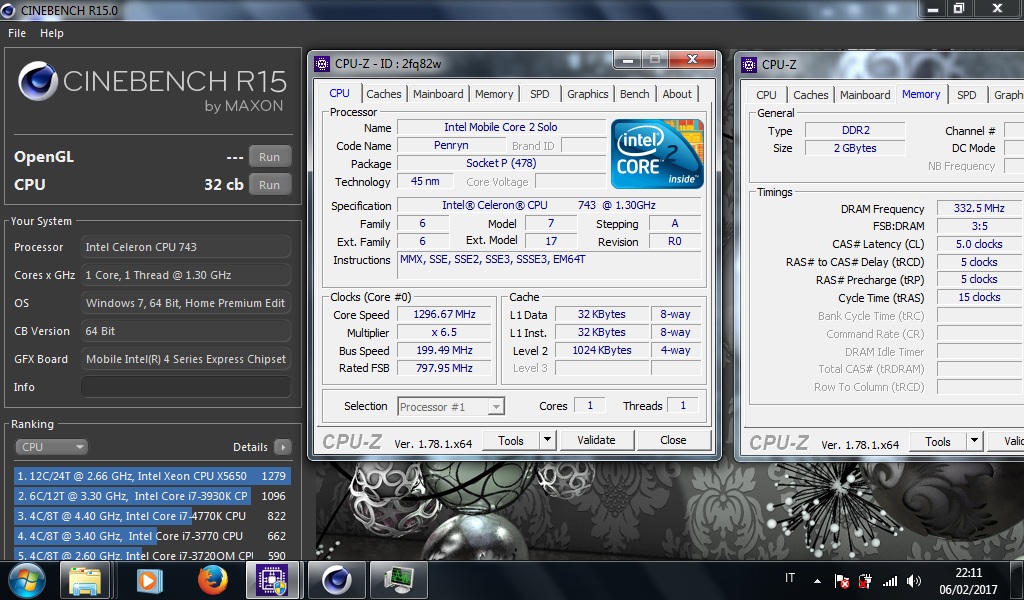This screenshot has height=600, width=1024.
Task: Open Windows Explorer from taskbar
Action: tap(85, 580)
